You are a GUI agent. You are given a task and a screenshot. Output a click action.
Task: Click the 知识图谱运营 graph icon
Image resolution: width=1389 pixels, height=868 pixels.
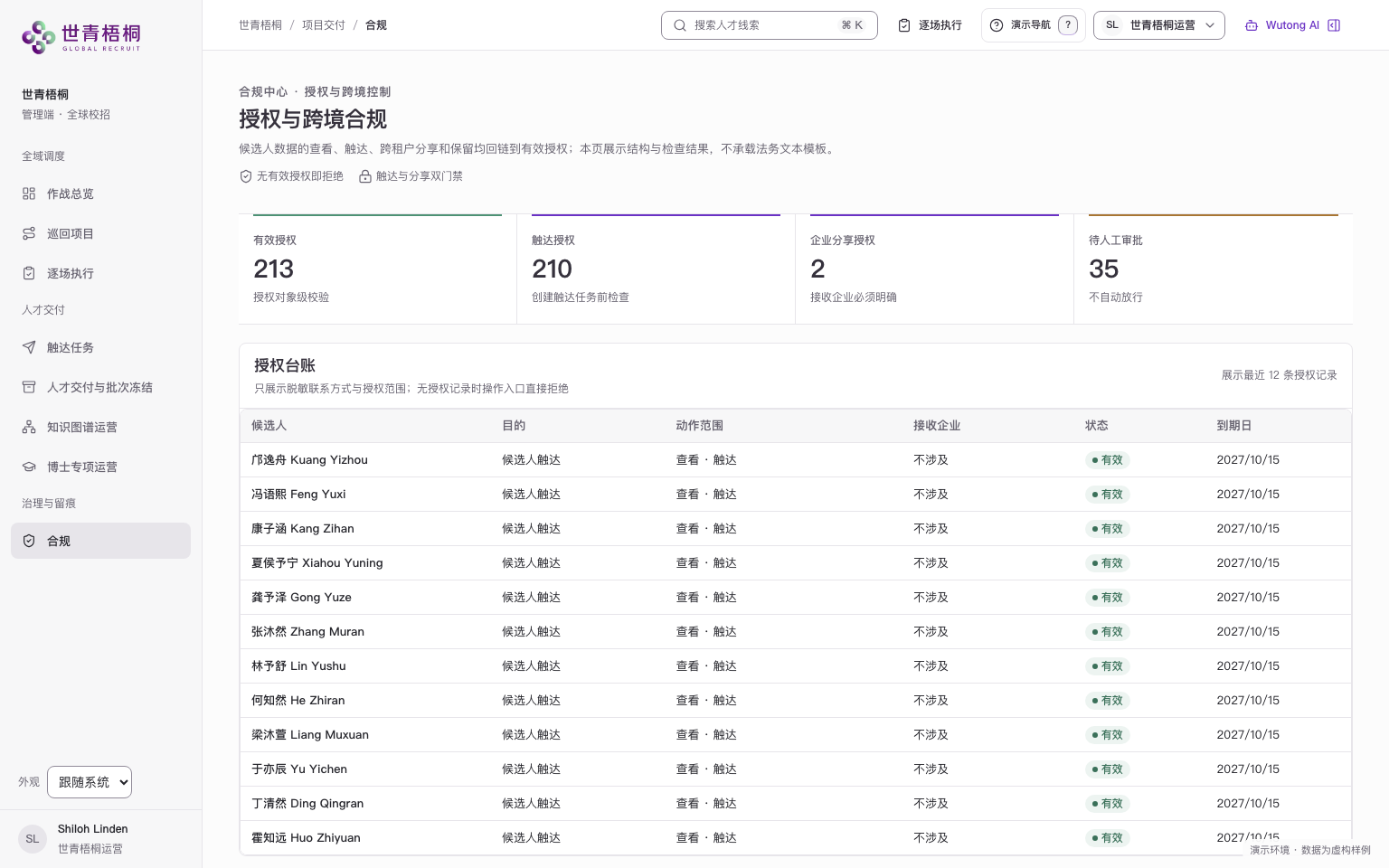coord(29,427)
